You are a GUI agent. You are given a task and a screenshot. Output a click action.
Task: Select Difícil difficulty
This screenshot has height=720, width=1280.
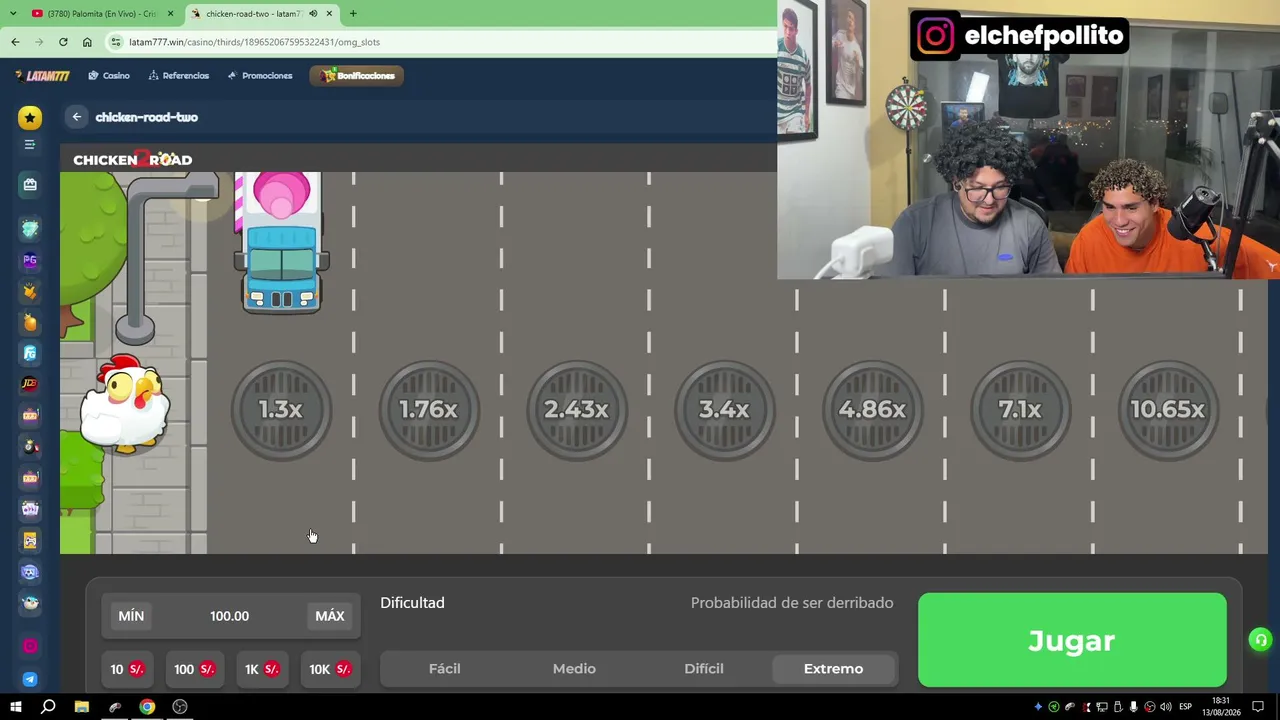point(704,669)
